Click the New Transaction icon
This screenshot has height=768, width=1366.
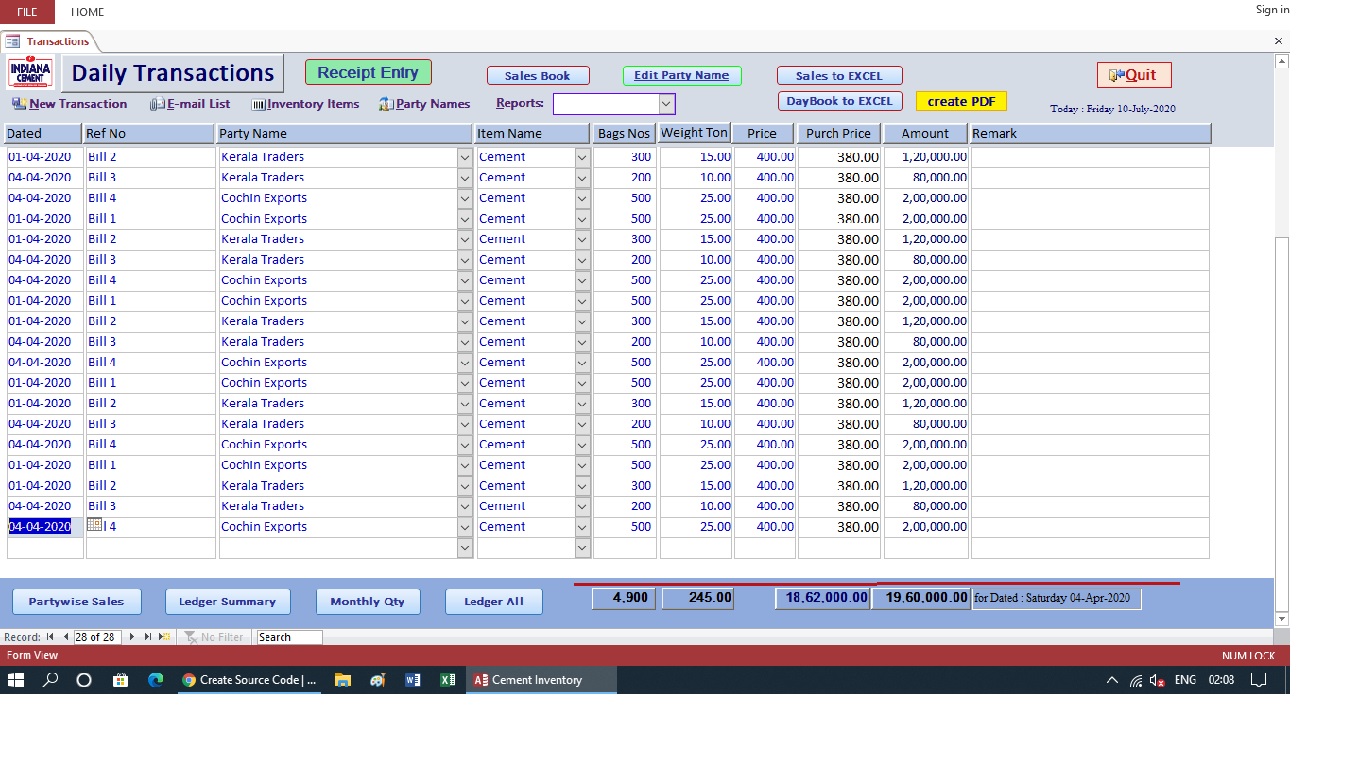(x=19, y=104)
